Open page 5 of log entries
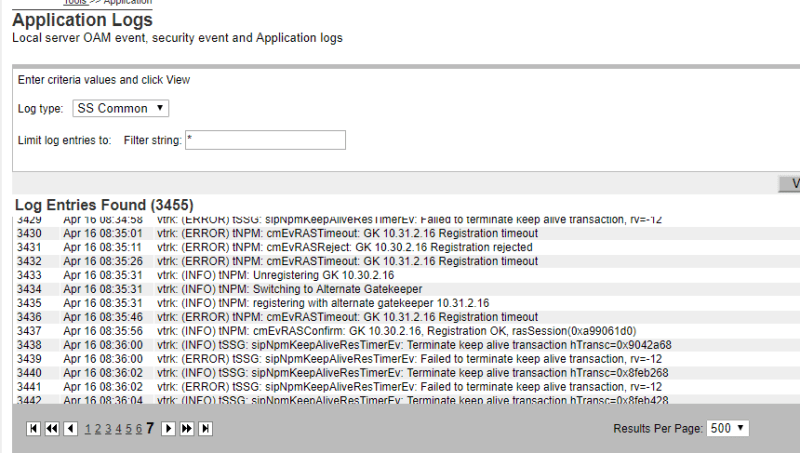The image size is (800, 453). [x=129, y=429]
